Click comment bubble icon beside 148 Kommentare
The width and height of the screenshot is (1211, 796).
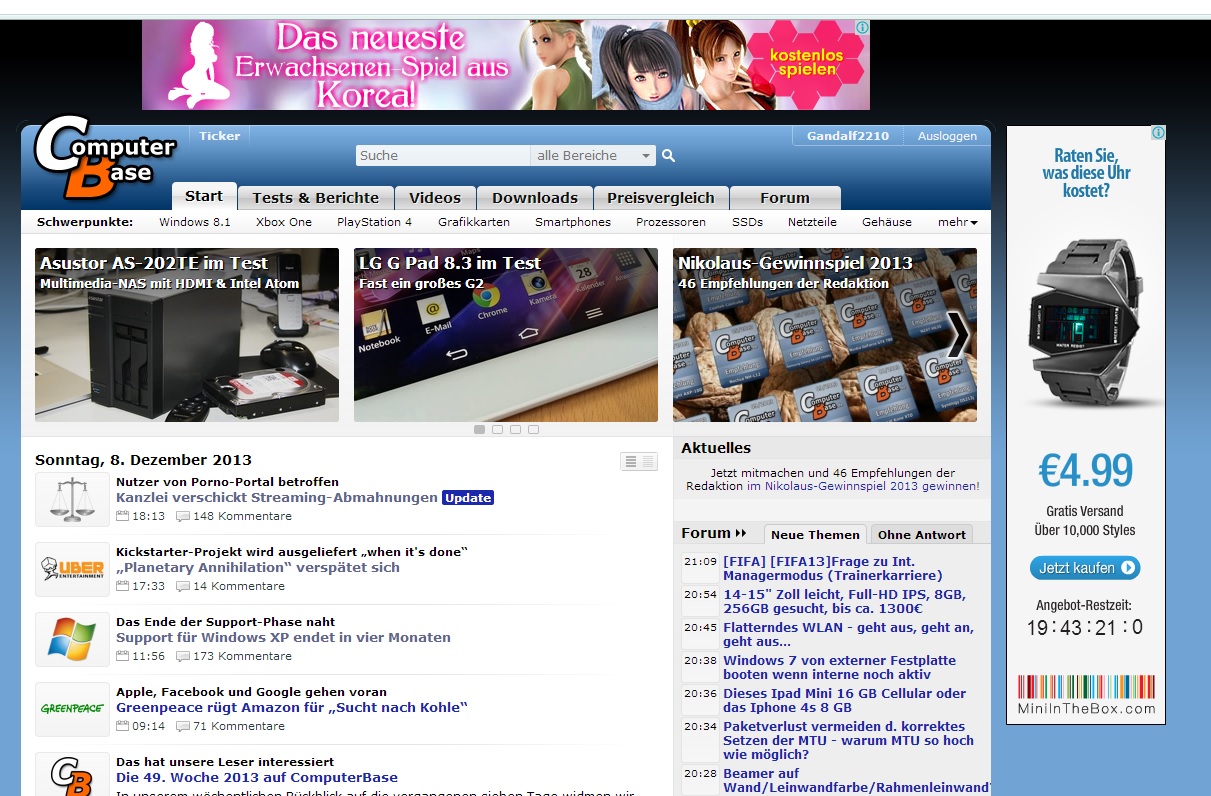click(183, 517)
